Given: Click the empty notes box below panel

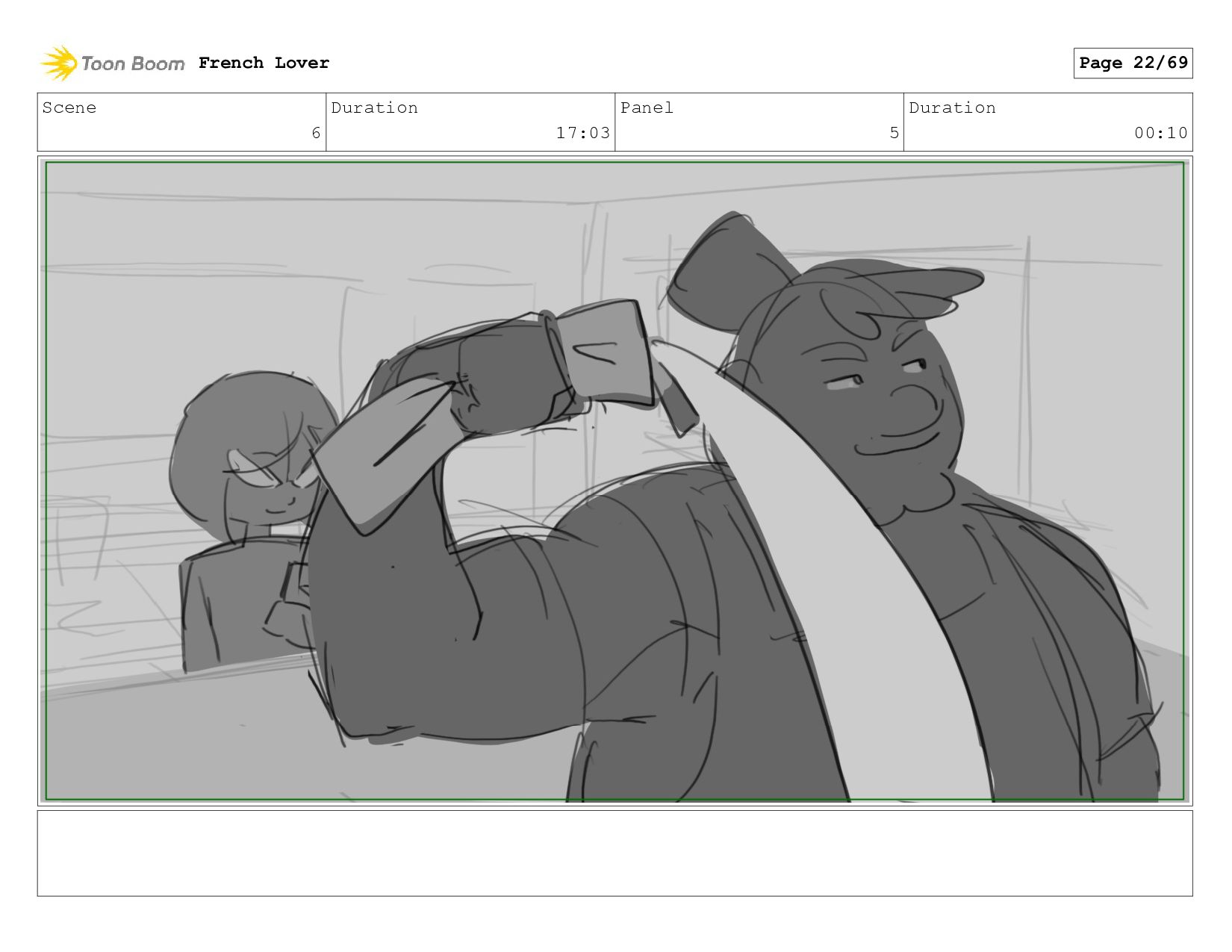Looking at the screenshot, I should tap(615, 853).
